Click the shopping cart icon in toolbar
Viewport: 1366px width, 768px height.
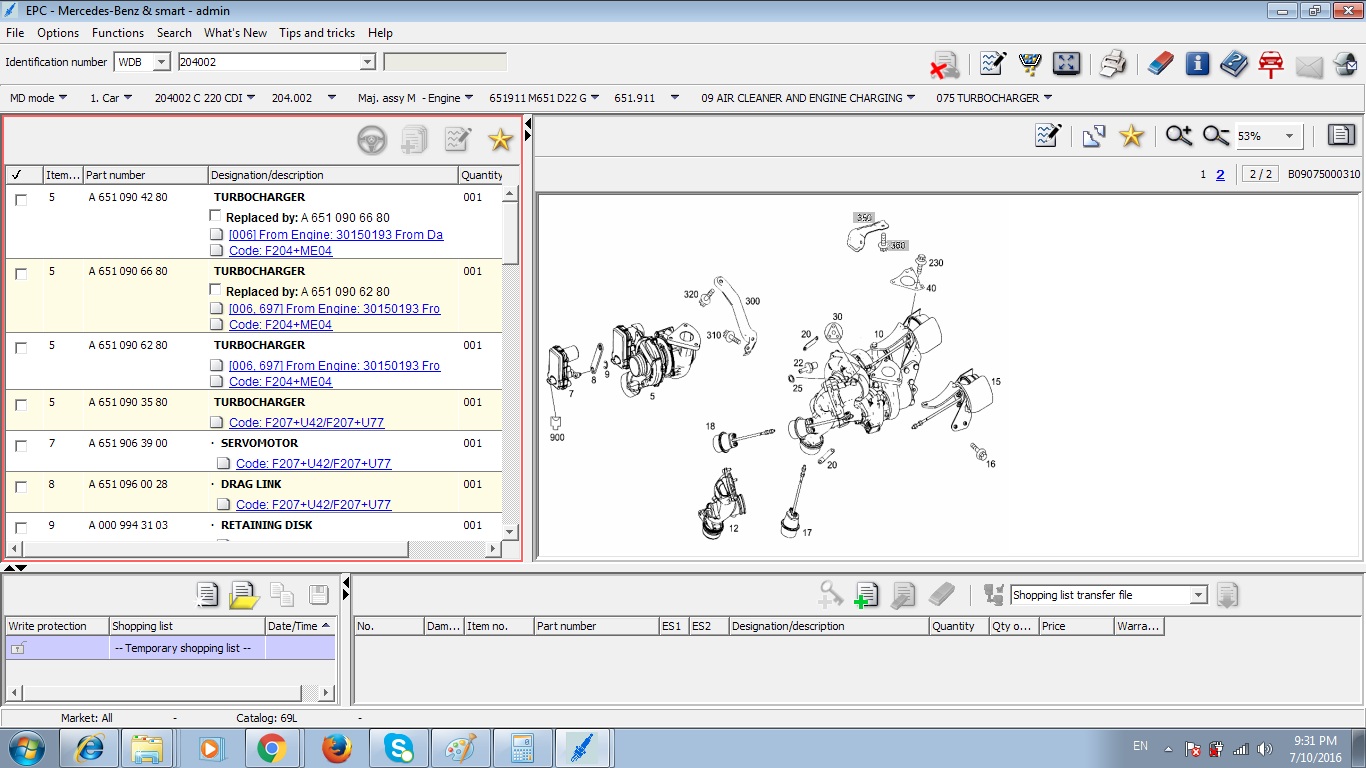[x=1029, y=64]
